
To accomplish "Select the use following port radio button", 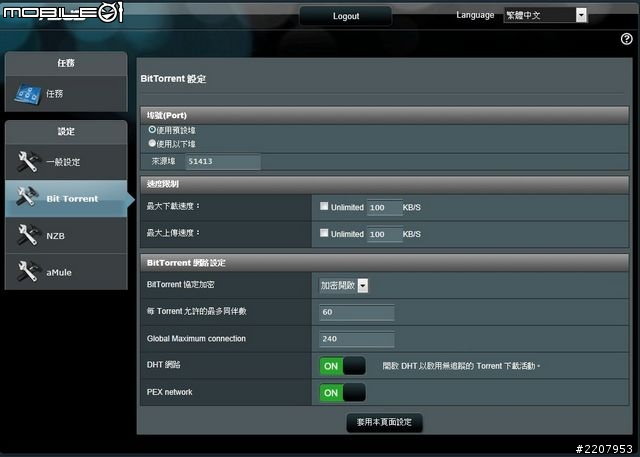I will (x=152, y=143).
